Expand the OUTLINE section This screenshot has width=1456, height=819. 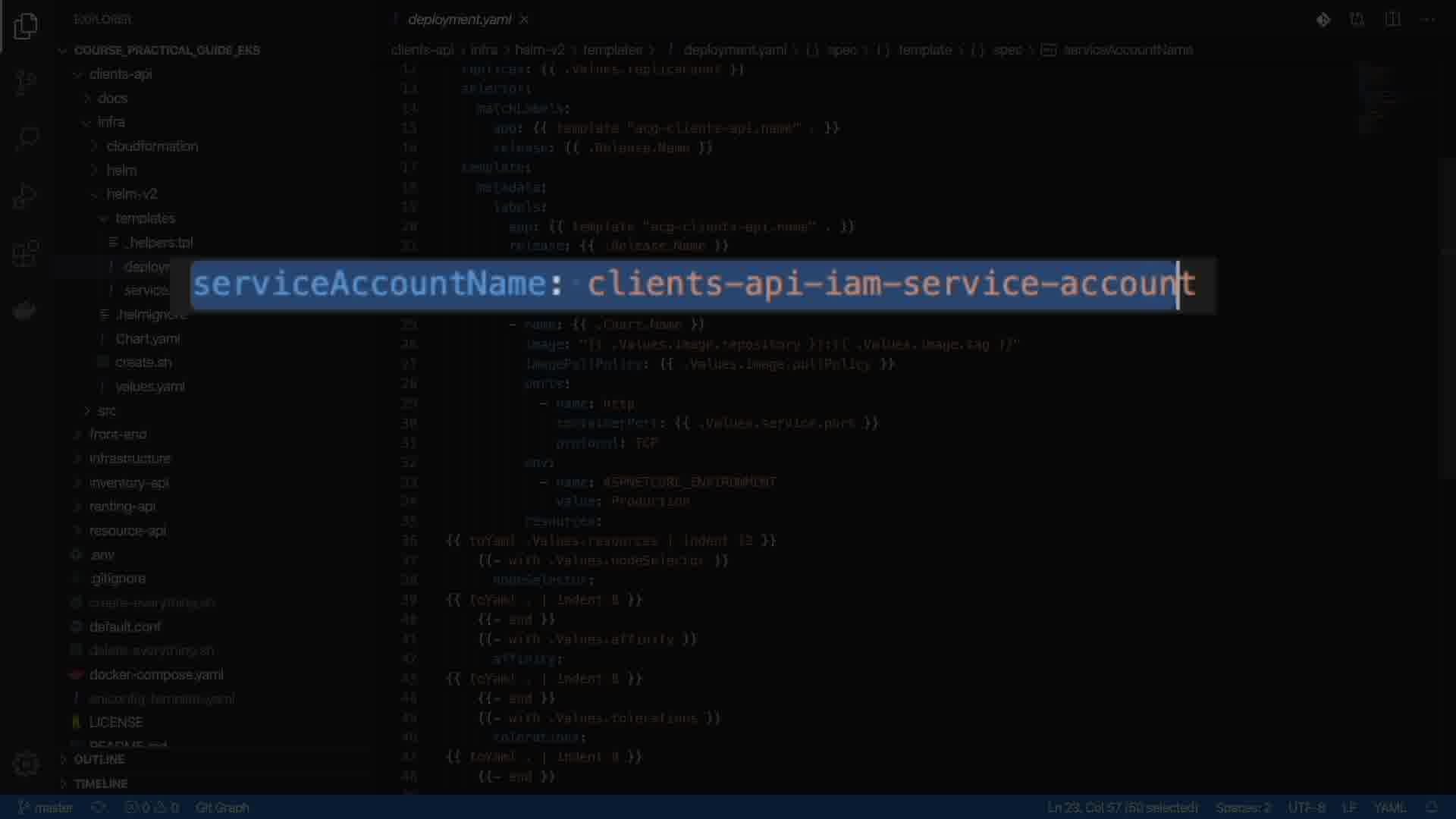(x=99, y=759)
